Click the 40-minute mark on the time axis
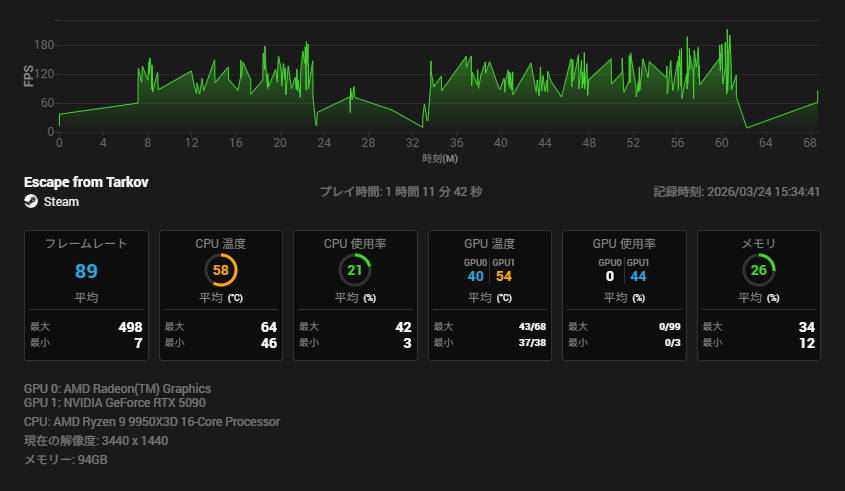 (500, 143)
